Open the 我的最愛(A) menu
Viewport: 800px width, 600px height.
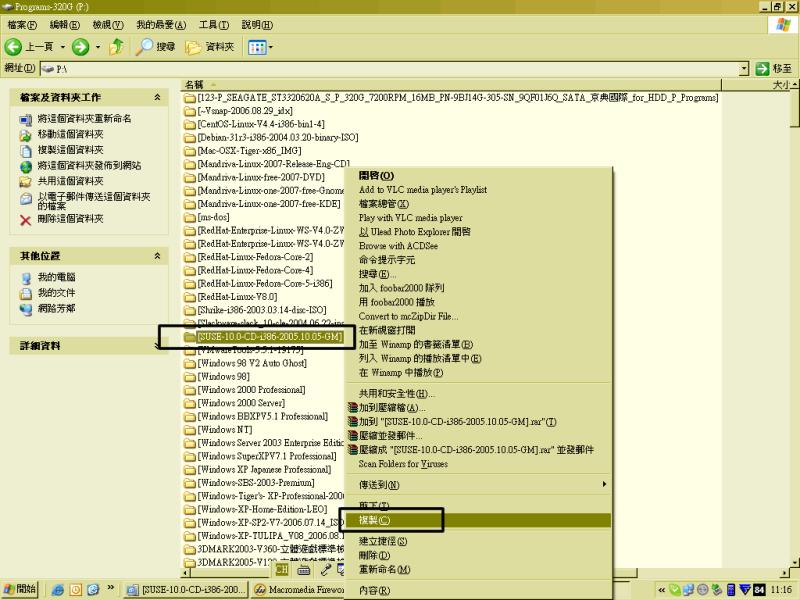(161, 24)
